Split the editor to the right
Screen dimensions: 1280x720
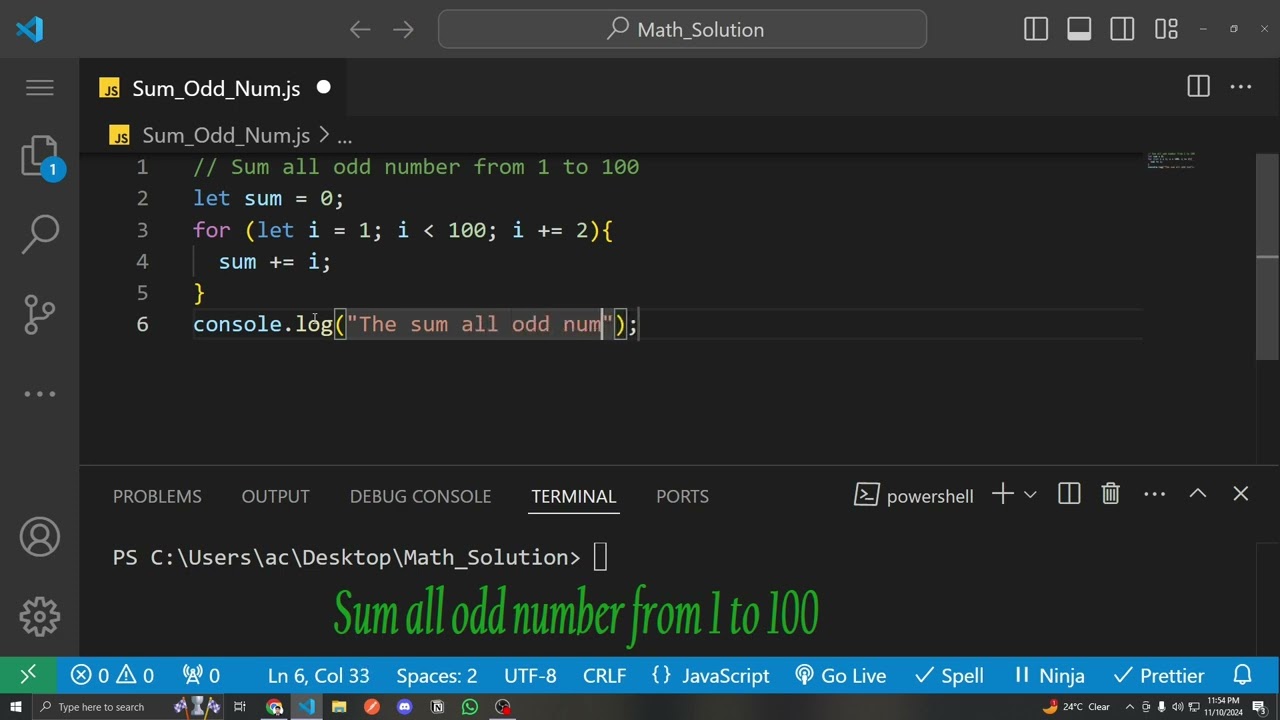pyautogui.click(x=1198, y=87)
